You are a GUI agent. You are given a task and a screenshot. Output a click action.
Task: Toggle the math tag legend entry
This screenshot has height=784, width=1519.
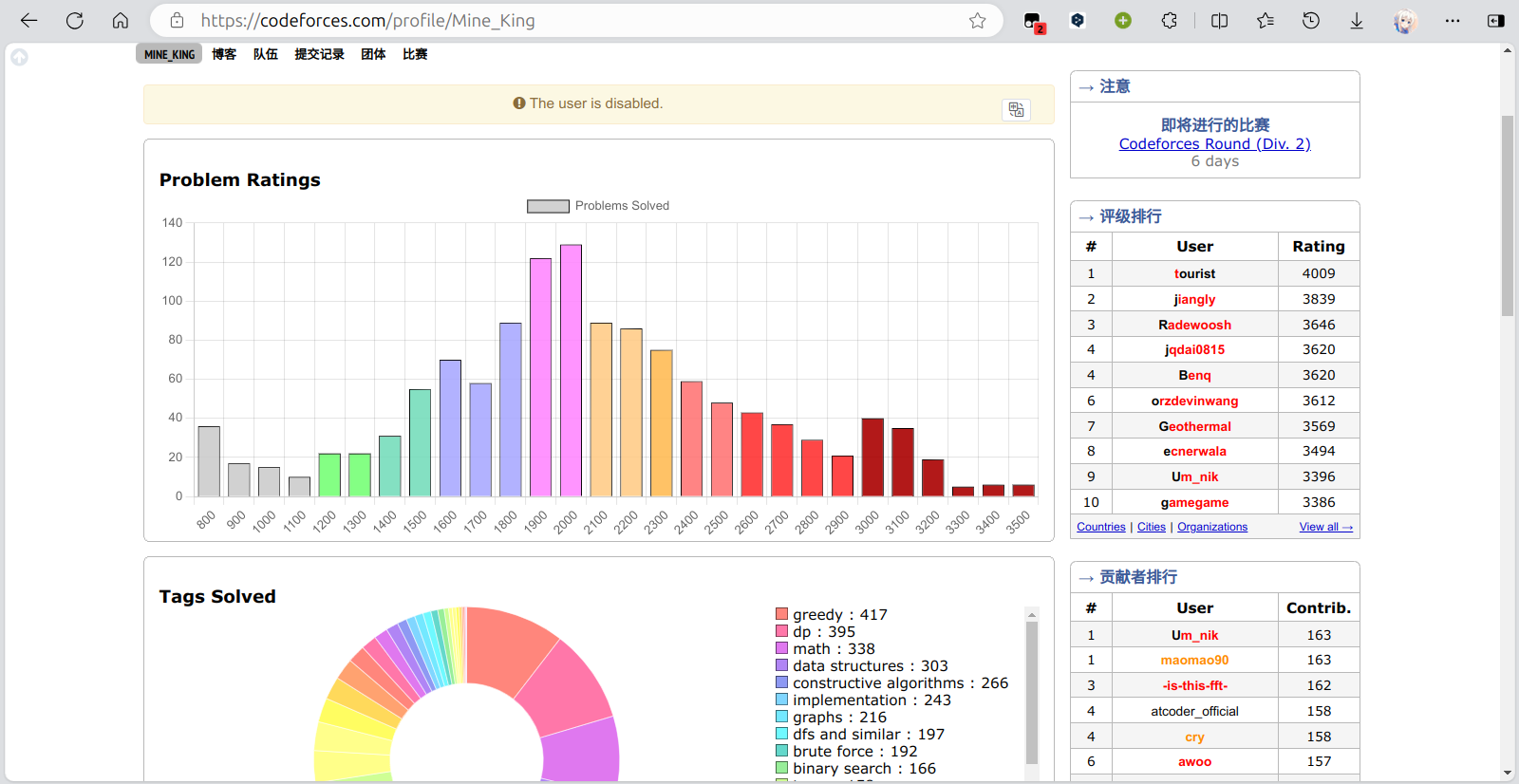tap(825, 648)
